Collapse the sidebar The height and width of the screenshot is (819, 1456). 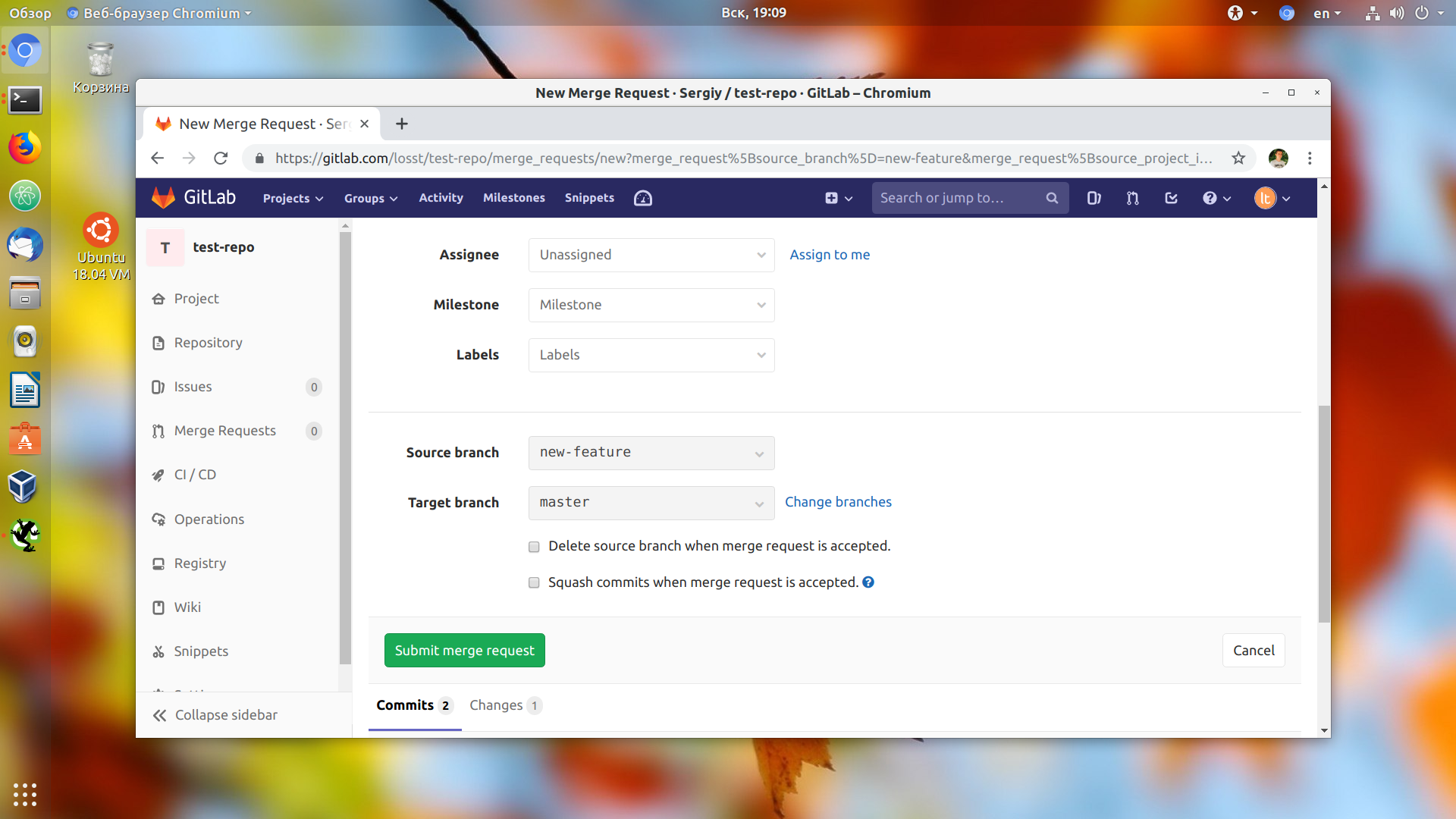(x=215, y=715)
